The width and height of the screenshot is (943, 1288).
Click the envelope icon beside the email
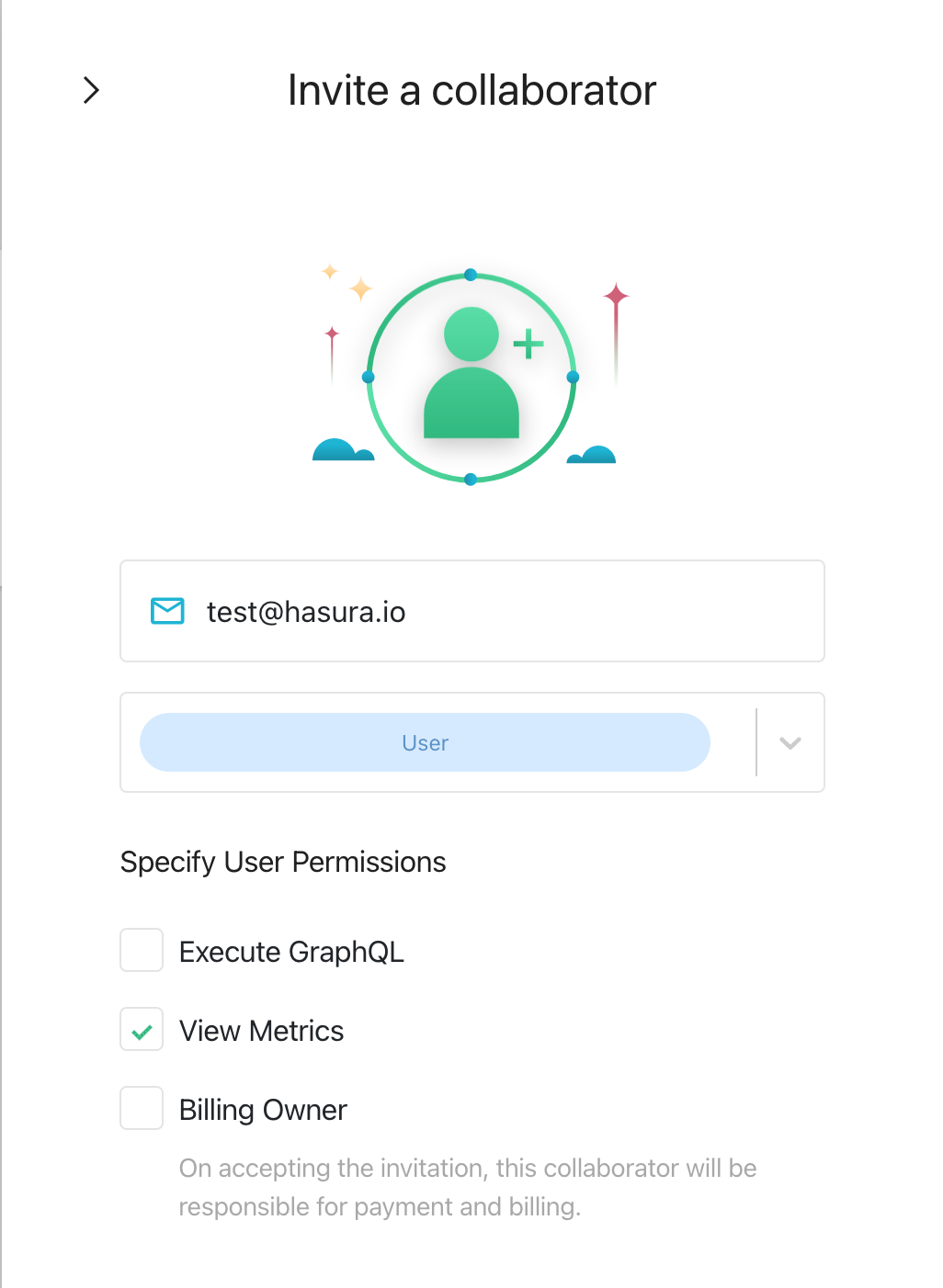(166, 611)
